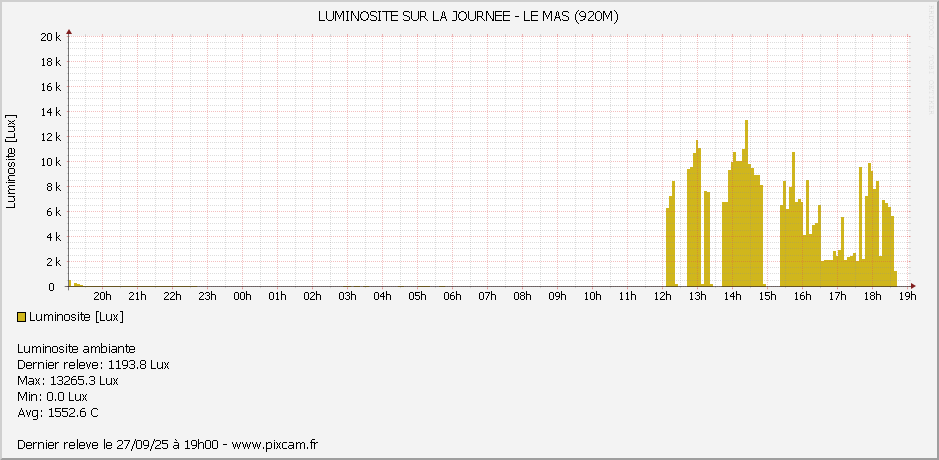Viewport: 939px width, 460px height.
Task: Click the 00h tick on the time axis
Action: pos(242,296)
